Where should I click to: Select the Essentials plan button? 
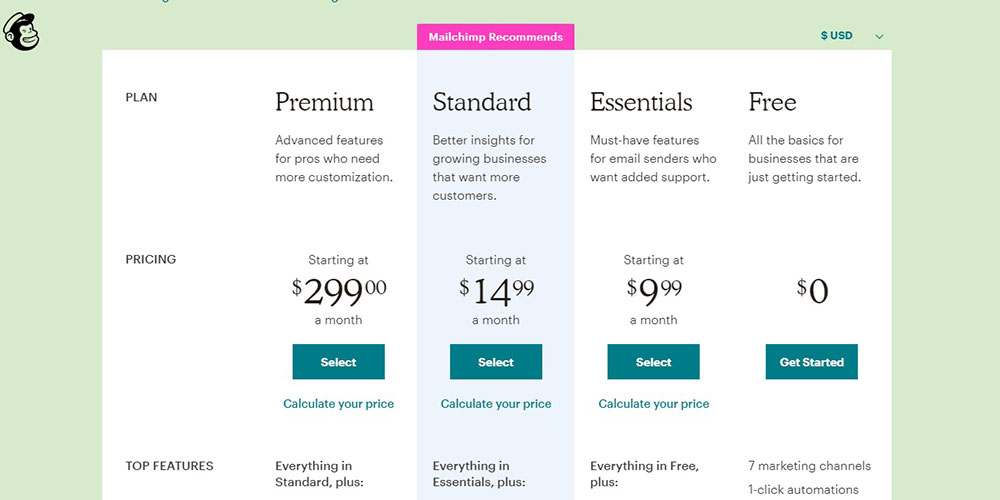(x=653, y=362)
